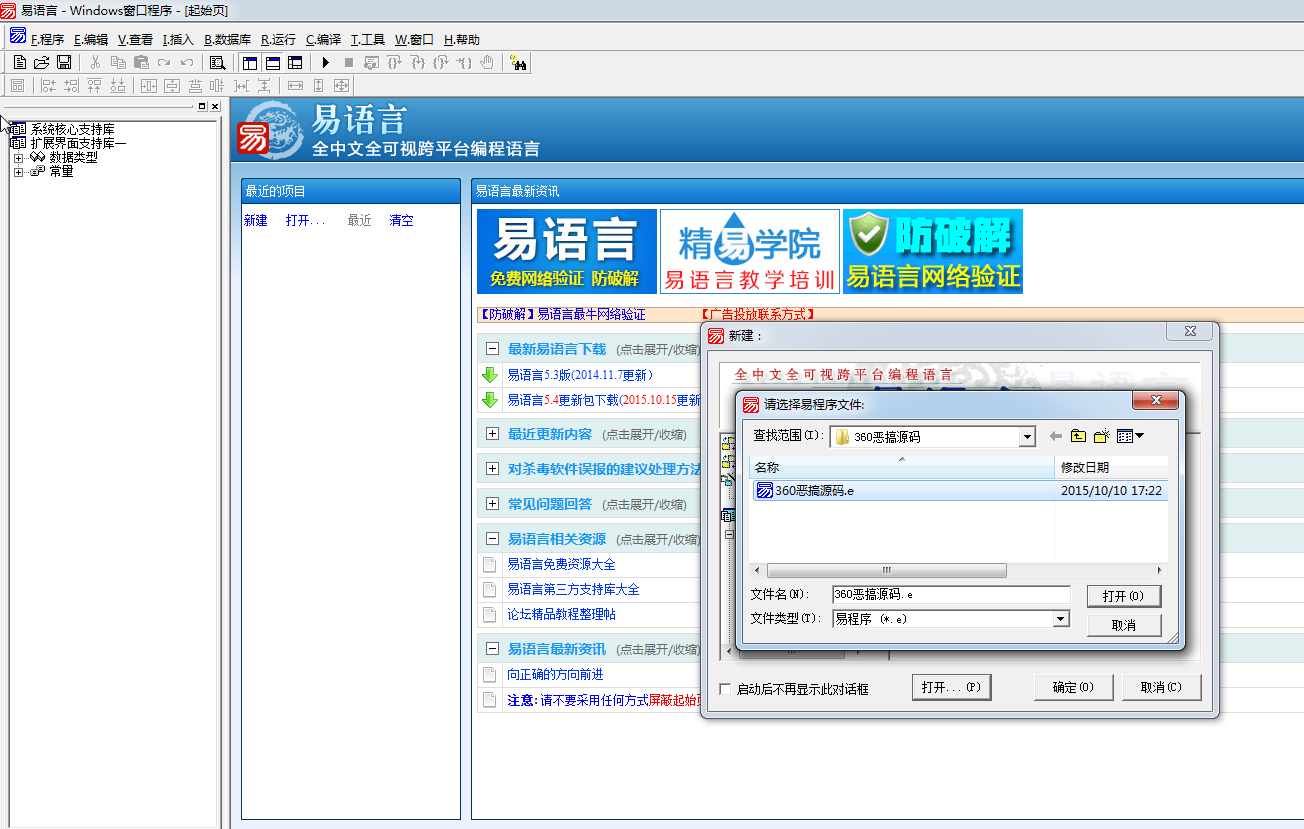Open the V.查看 menu
This screenshot has width=1304, height=829.
coord(135,40)
